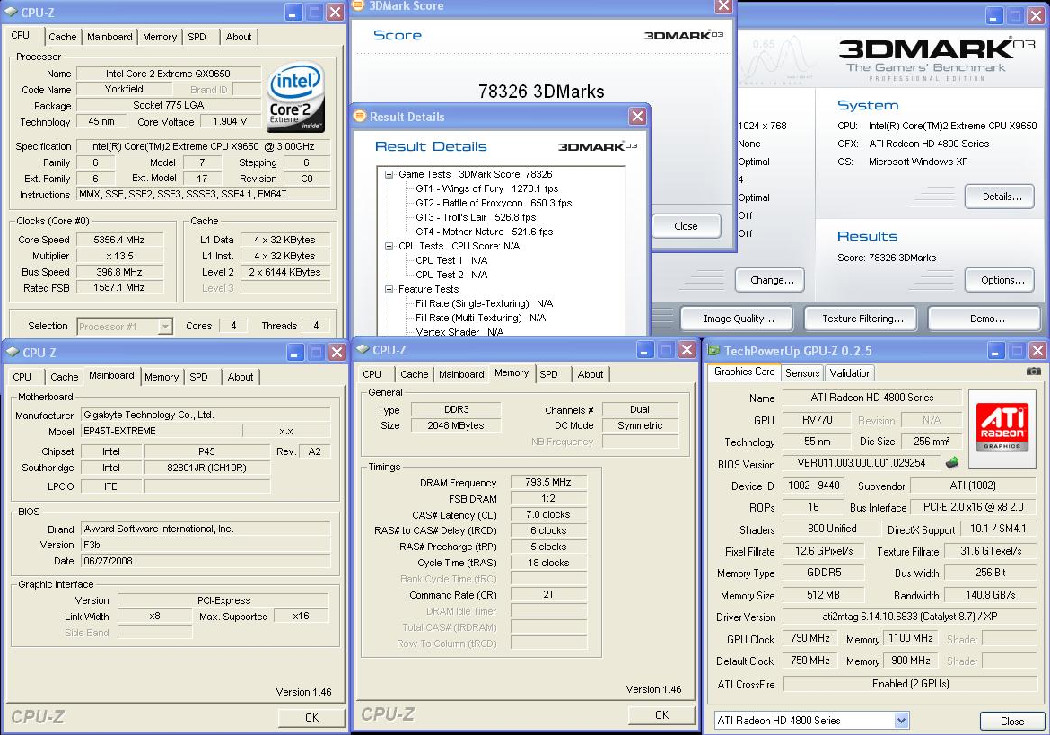Select the GT4 - Mother Nature result
The width and height of the screenshot is (1050, 735).
click(484, 232)
